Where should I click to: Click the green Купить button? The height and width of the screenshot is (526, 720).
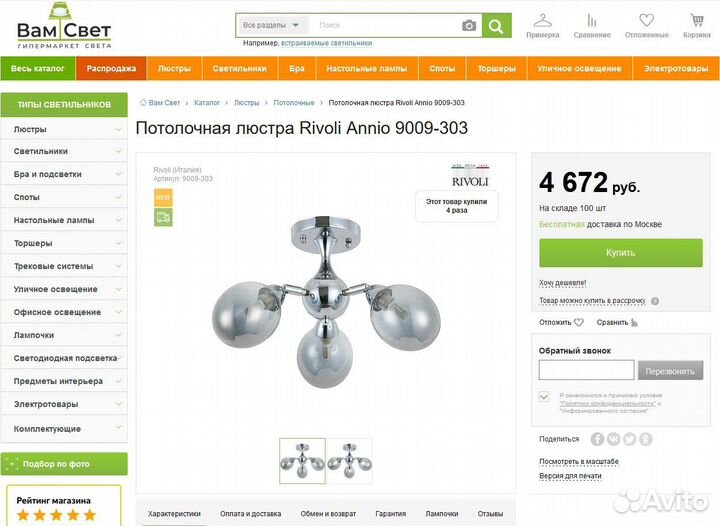621,252
